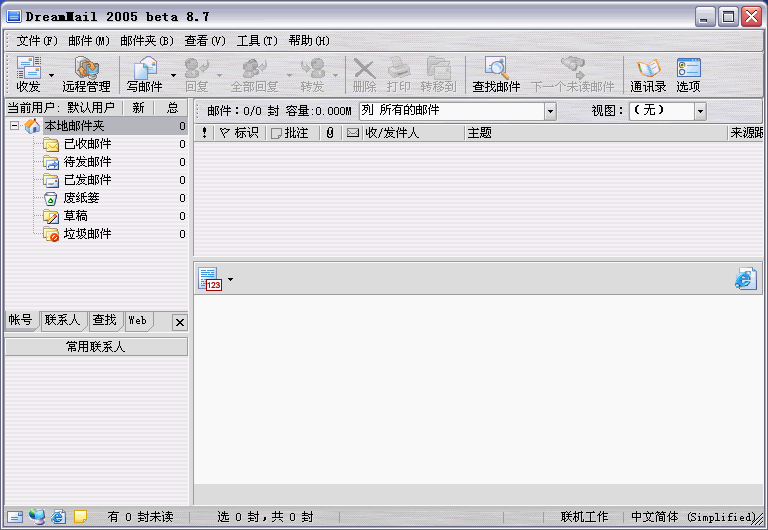Switch to the Web tab
The height and width of the screenshot is (530, 768).
pos(138,320)
